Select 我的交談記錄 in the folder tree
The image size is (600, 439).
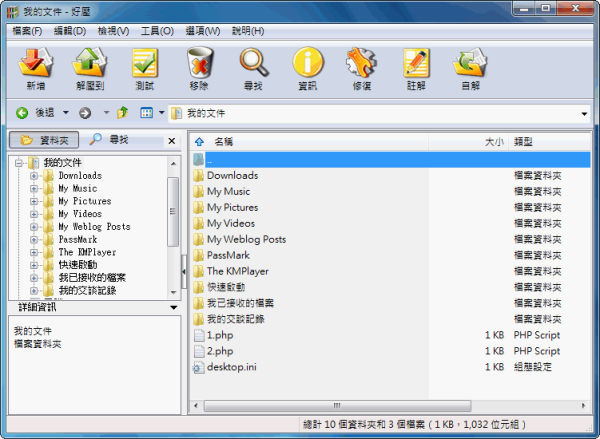88,290
